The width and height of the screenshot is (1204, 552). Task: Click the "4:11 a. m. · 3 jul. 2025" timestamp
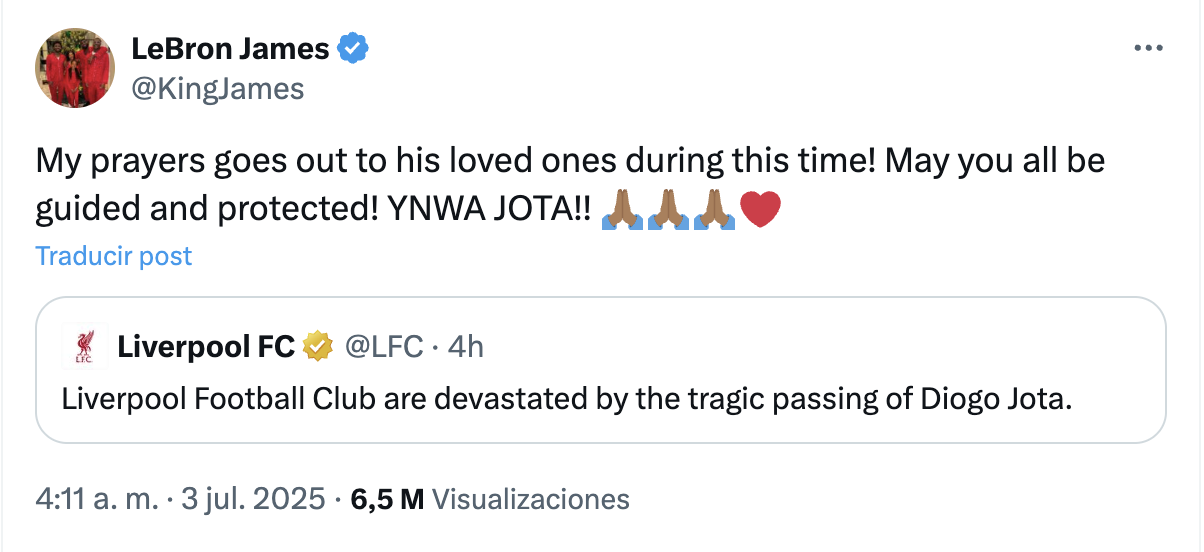[180, 498]
